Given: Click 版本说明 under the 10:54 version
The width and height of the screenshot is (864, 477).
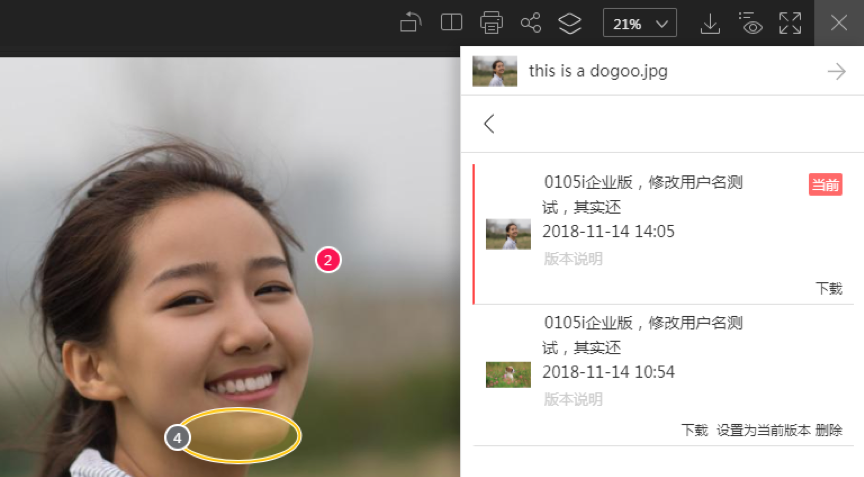Looking at the screenshot, I should point(573,399).
